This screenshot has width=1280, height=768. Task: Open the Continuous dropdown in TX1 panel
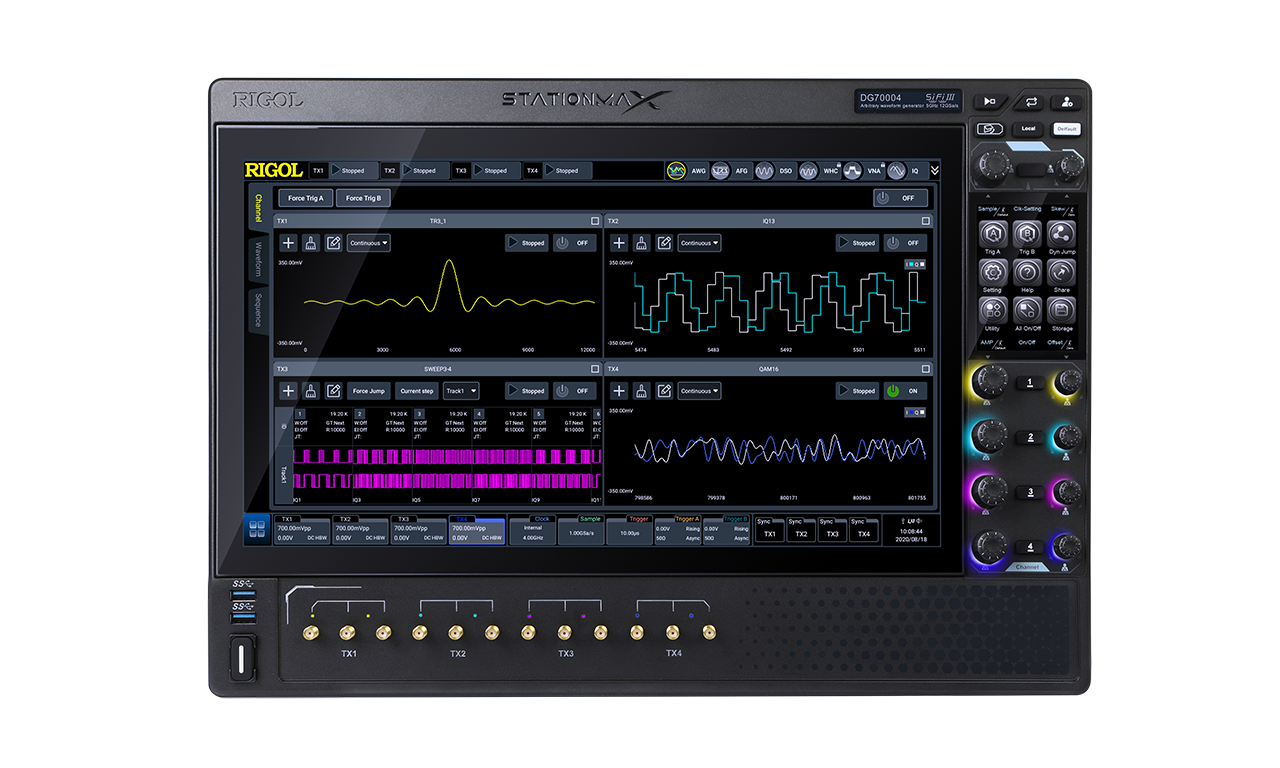click(x=368, y=243)
